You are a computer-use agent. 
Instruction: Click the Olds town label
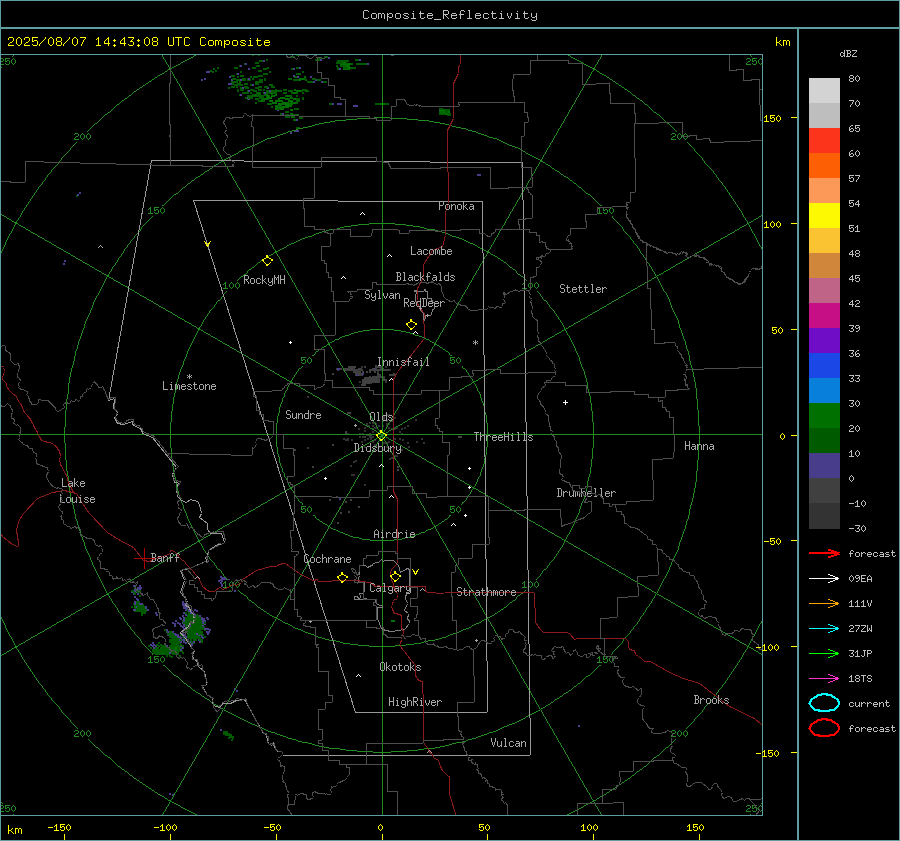tap(381, 417)
